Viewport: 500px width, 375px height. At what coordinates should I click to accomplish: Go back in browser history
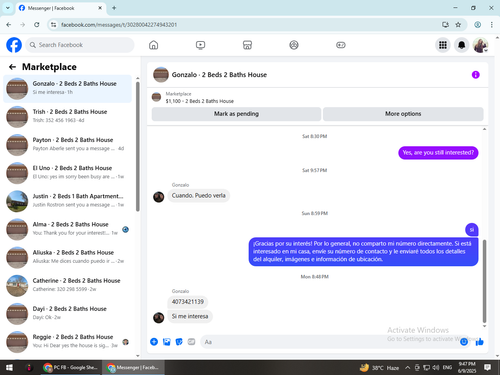click(x=9, y=25)
